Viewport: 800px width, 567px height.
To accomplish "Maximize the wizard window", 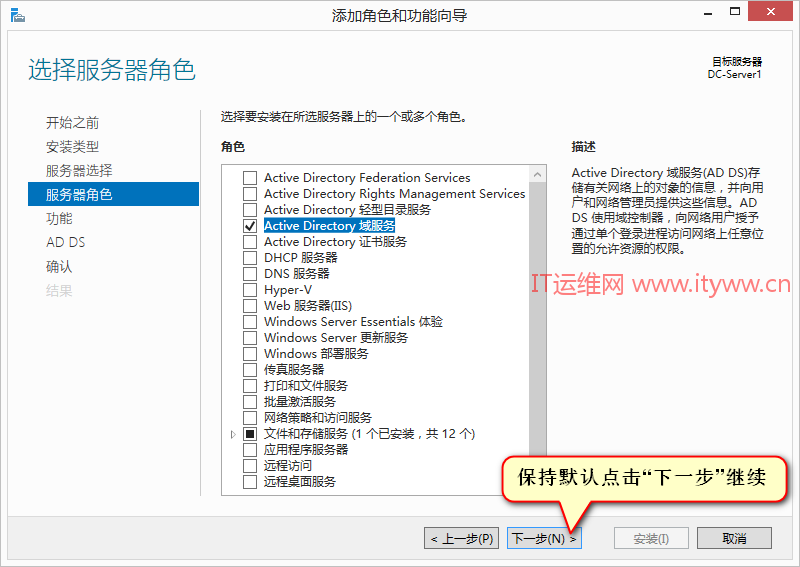I will (735, 12).
